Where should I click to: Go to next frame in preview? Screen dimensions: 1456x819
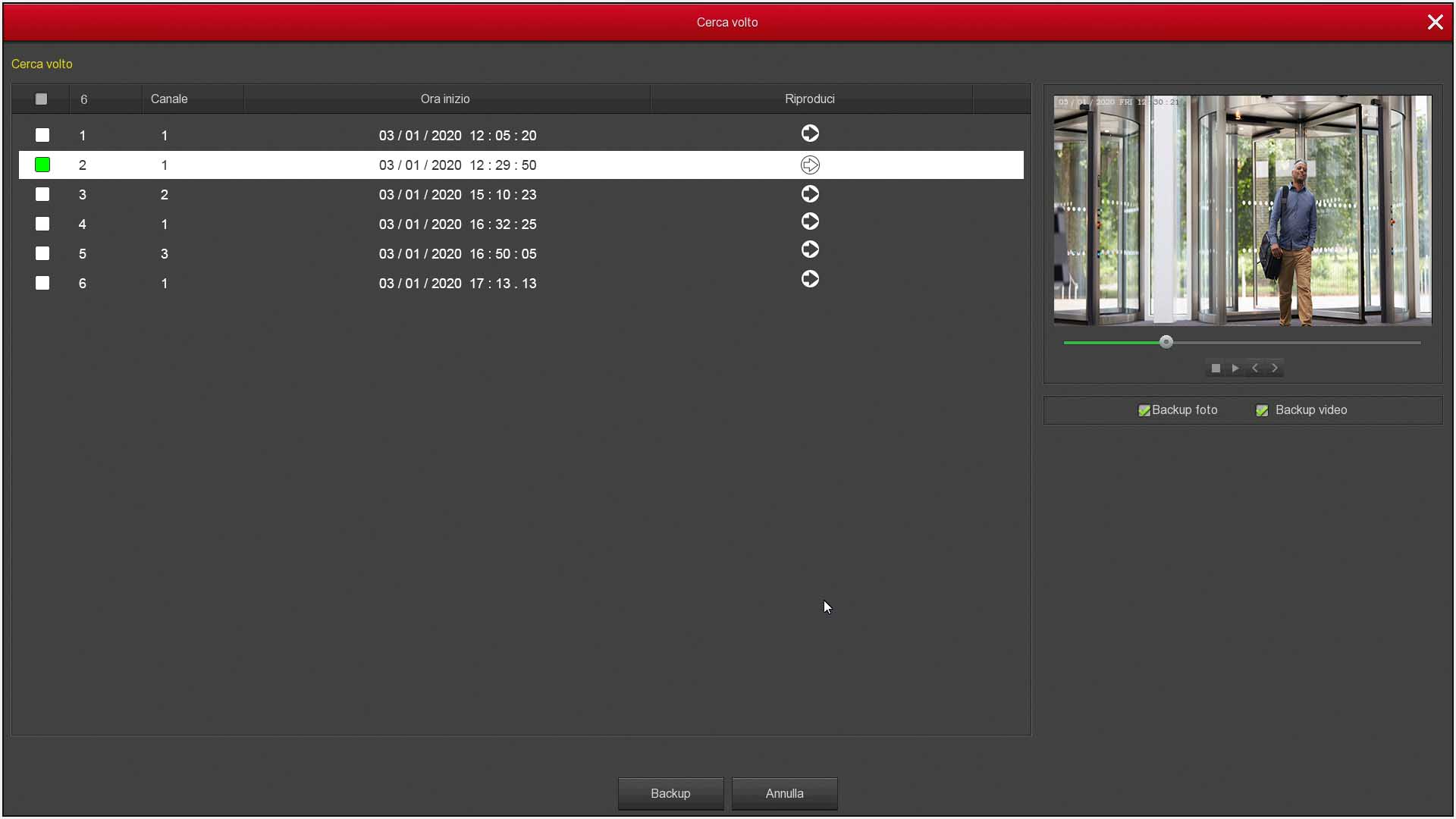coord(1275,369)
